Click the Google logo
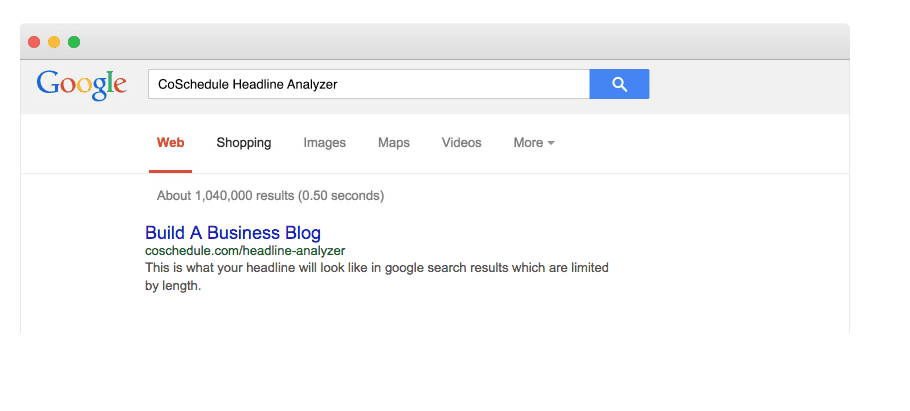This screenshot has width=910, height=411. (82, 85)
